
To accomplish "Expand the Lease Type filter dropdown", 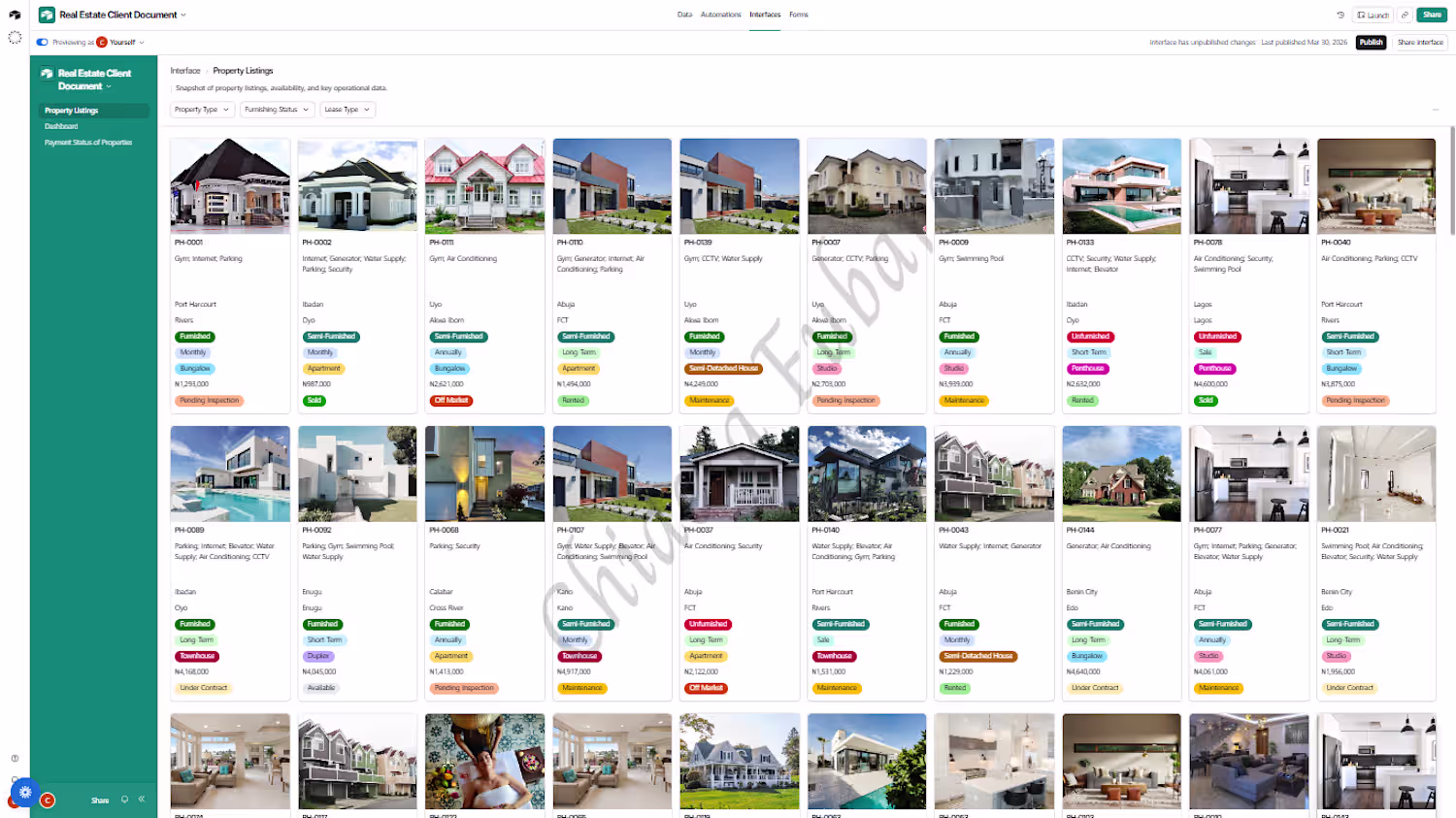I will tap(347, 110).
